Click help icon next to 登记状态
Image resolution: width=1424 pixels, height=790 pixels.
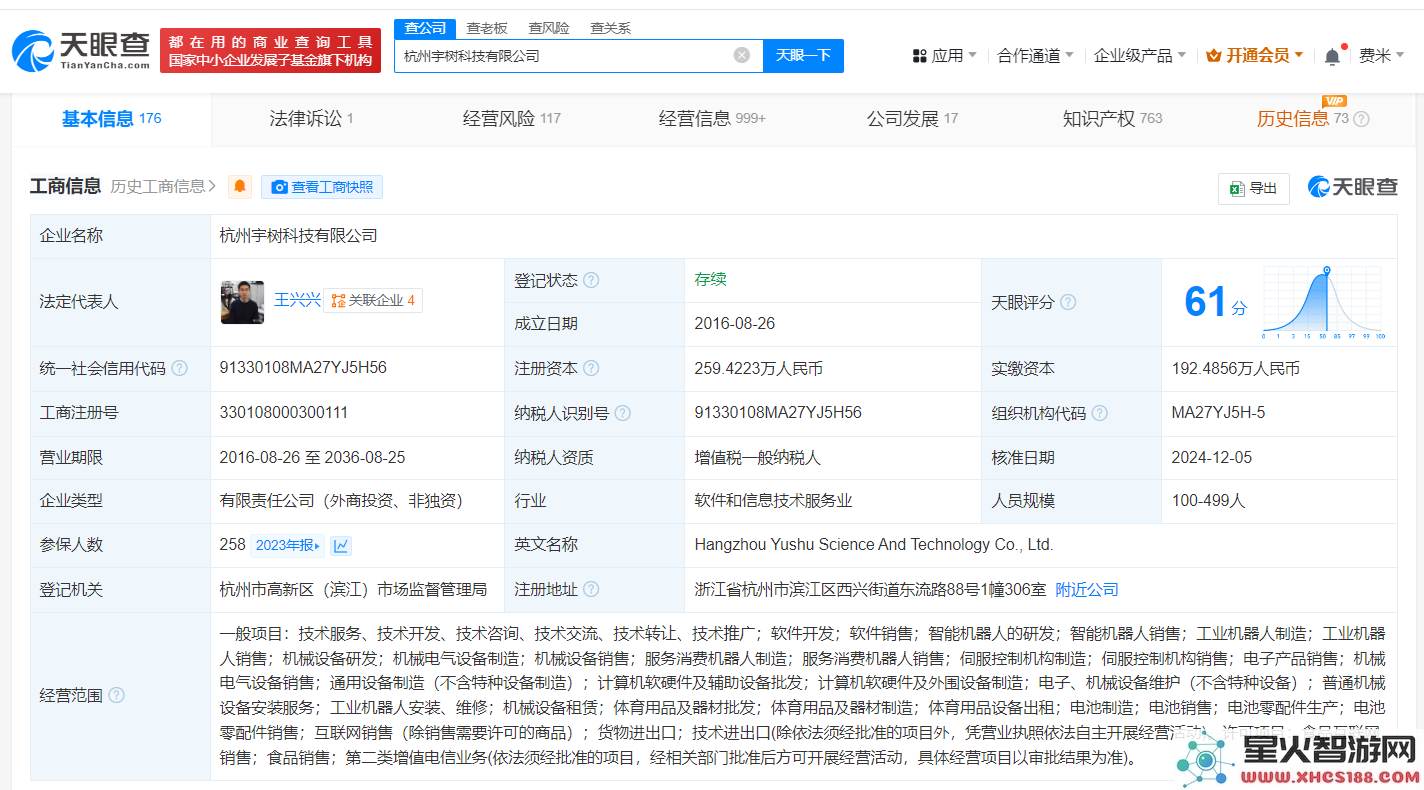pyautogui.click(x=591, y=280)
